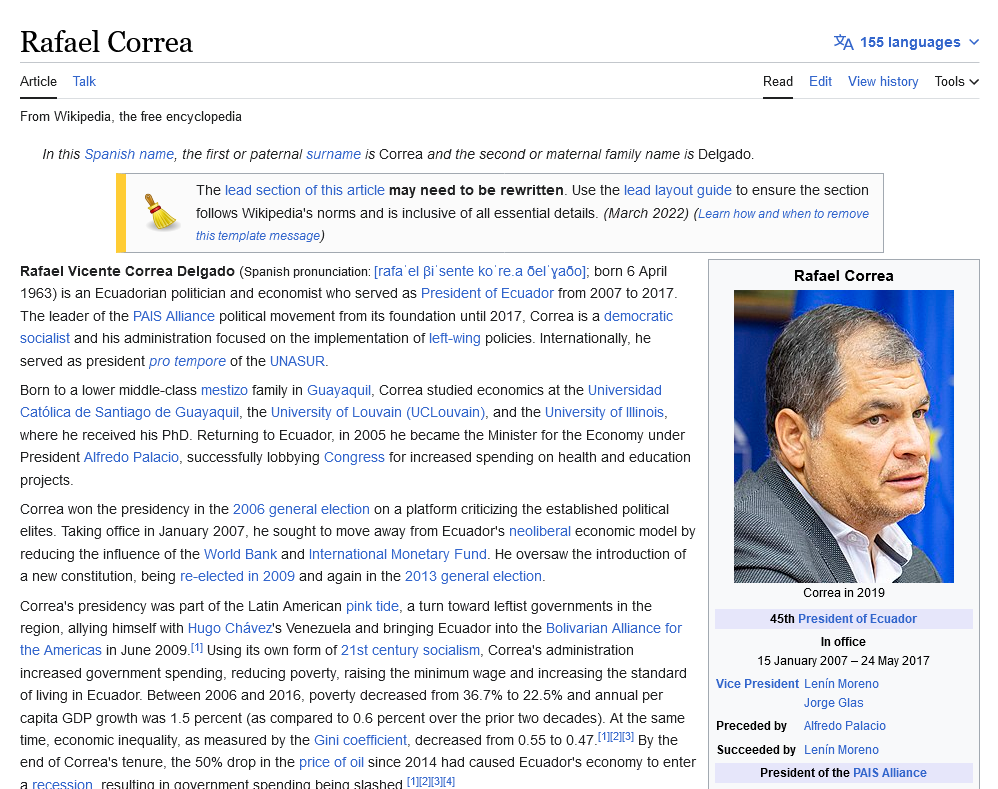Open Rafael Correa portrait photo

click(x=843, y=436)
